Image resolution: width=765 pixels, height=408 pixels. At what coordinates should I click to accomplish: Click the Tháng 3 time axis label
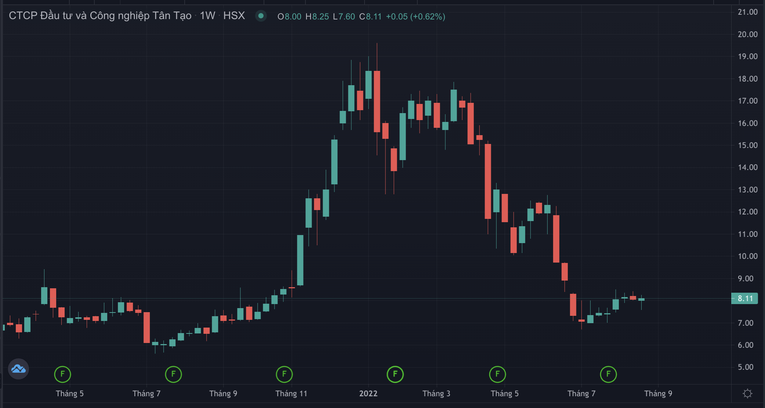pos(436,394)
